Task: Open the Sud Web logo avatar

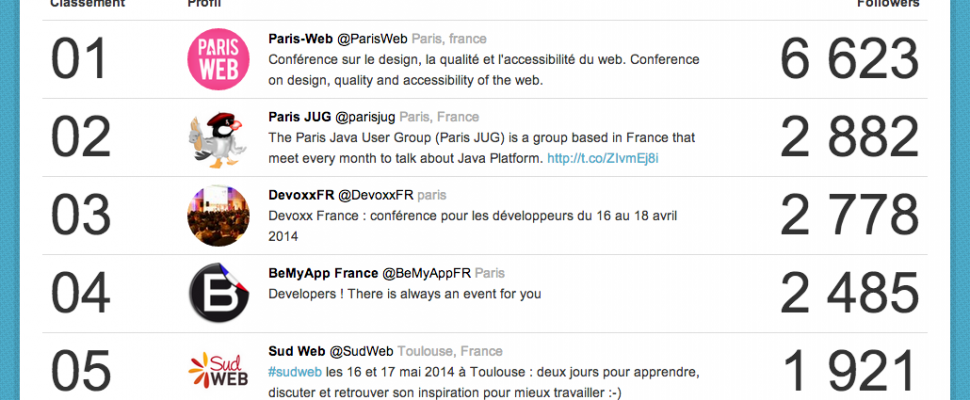Action: click(218, 370)
